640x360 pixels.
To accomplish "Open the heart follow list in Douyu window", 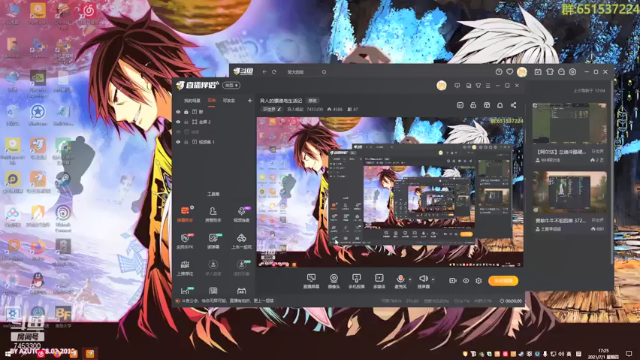I will [510, 72].
